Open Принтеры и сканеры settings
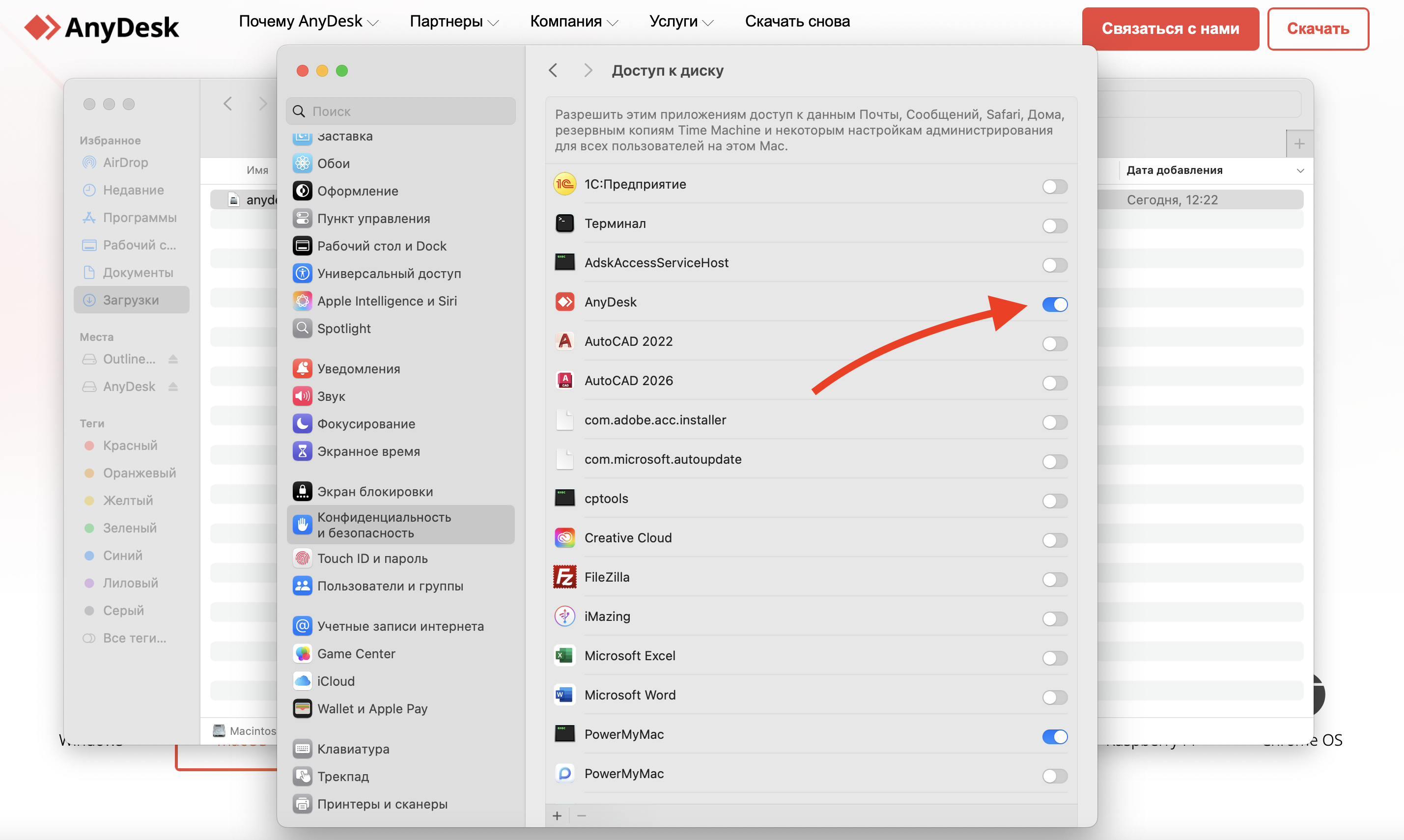 (401, 804)
